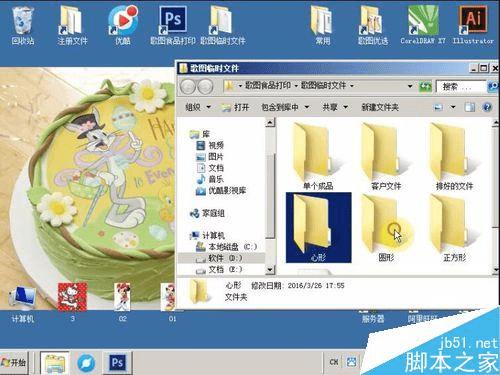Screen dimensions: 500x375
Task: Click the 打开 toolbar button
Action: point(235,107)
